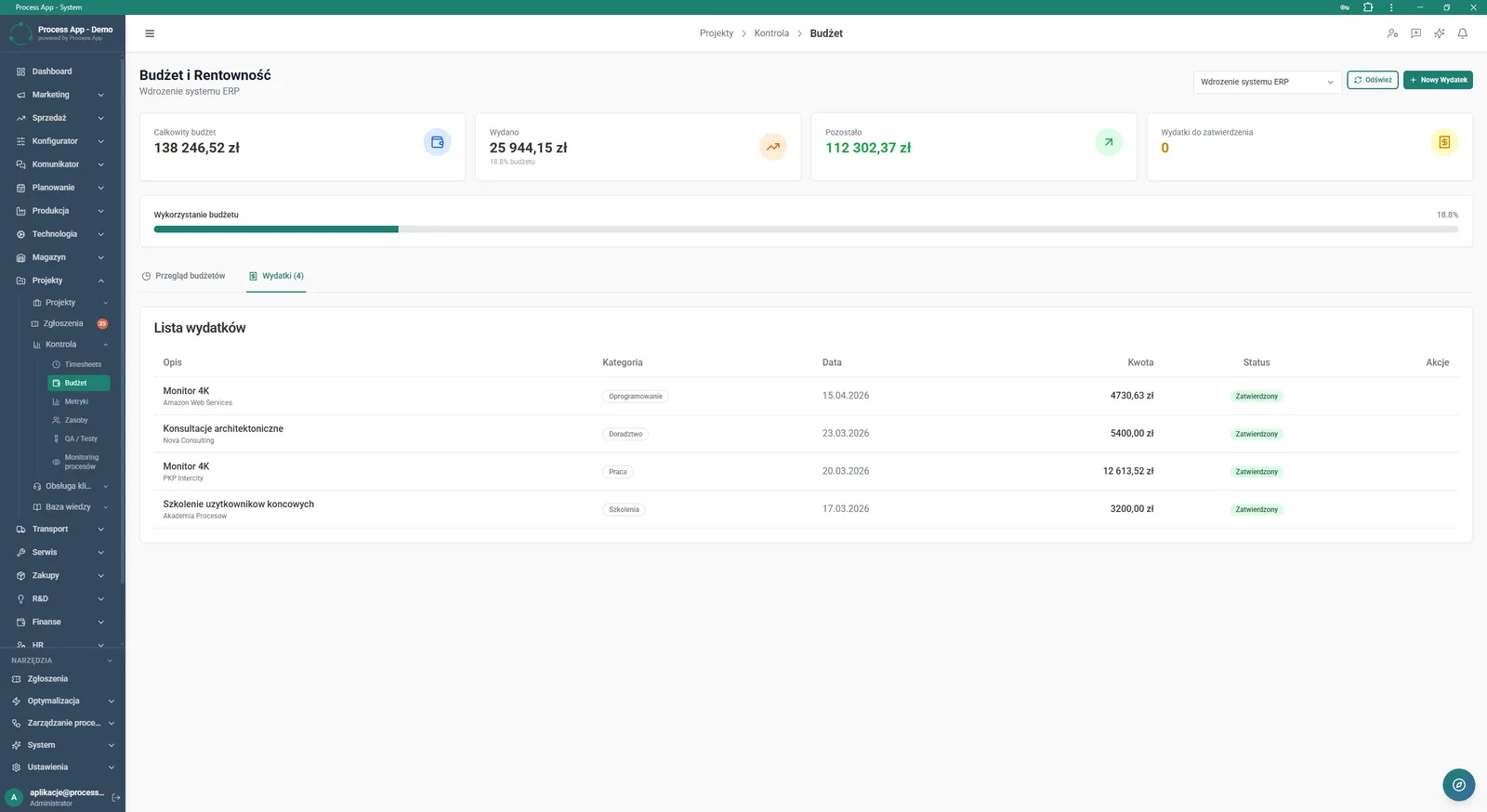Click the Transport truck icon
The height and width of the screenshot is (812, 1487).
pos(20,530)
